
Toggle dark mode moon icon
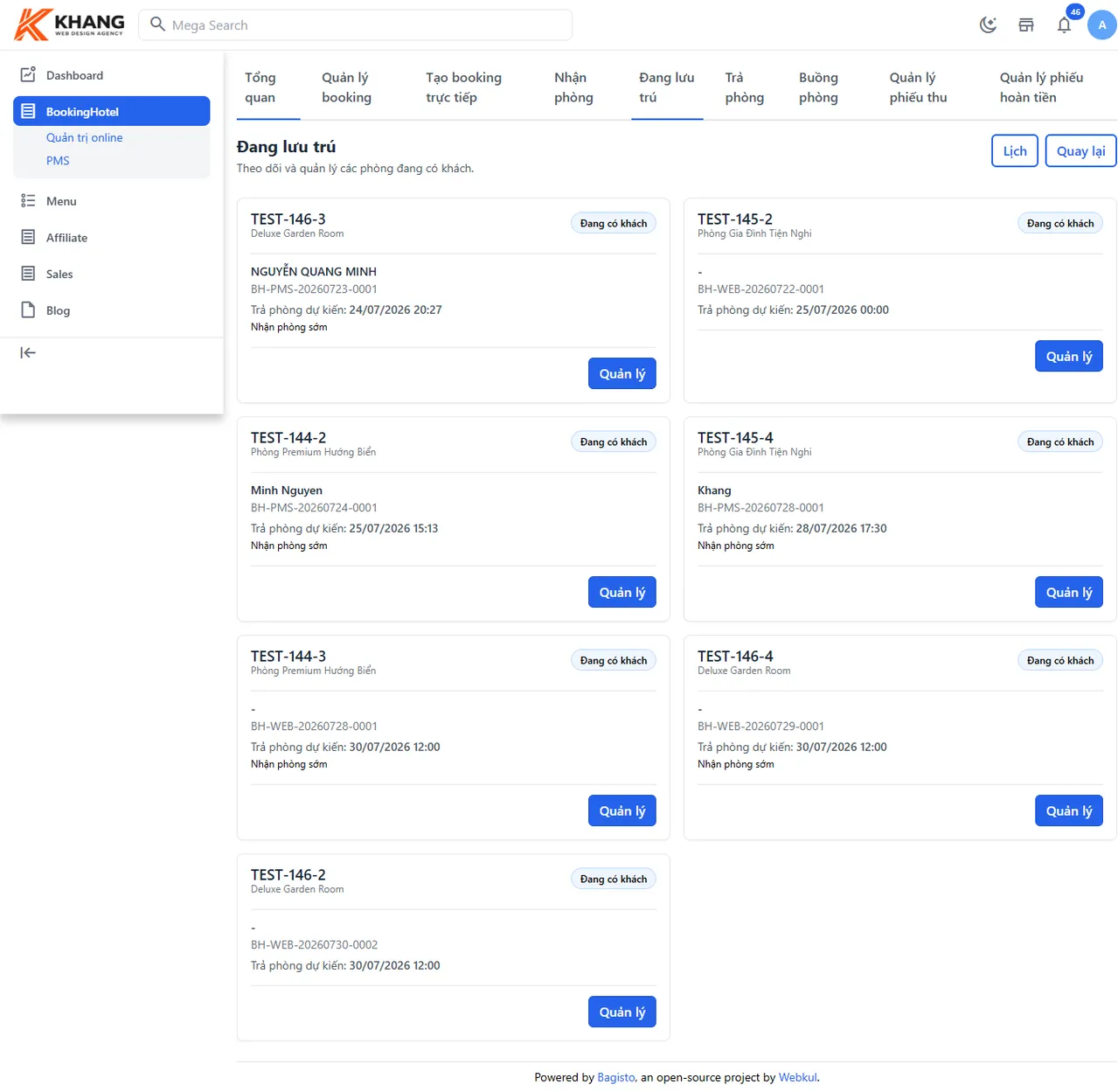tap(989, 25)
